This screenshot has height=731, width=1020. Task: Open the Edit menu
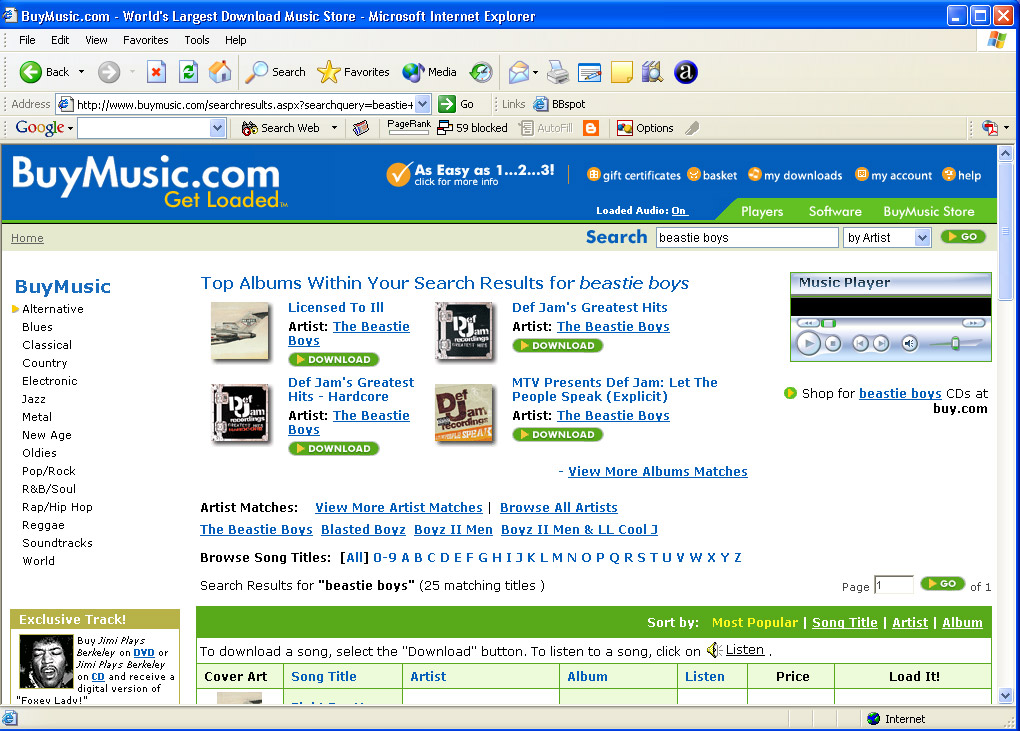pos(60,40)
